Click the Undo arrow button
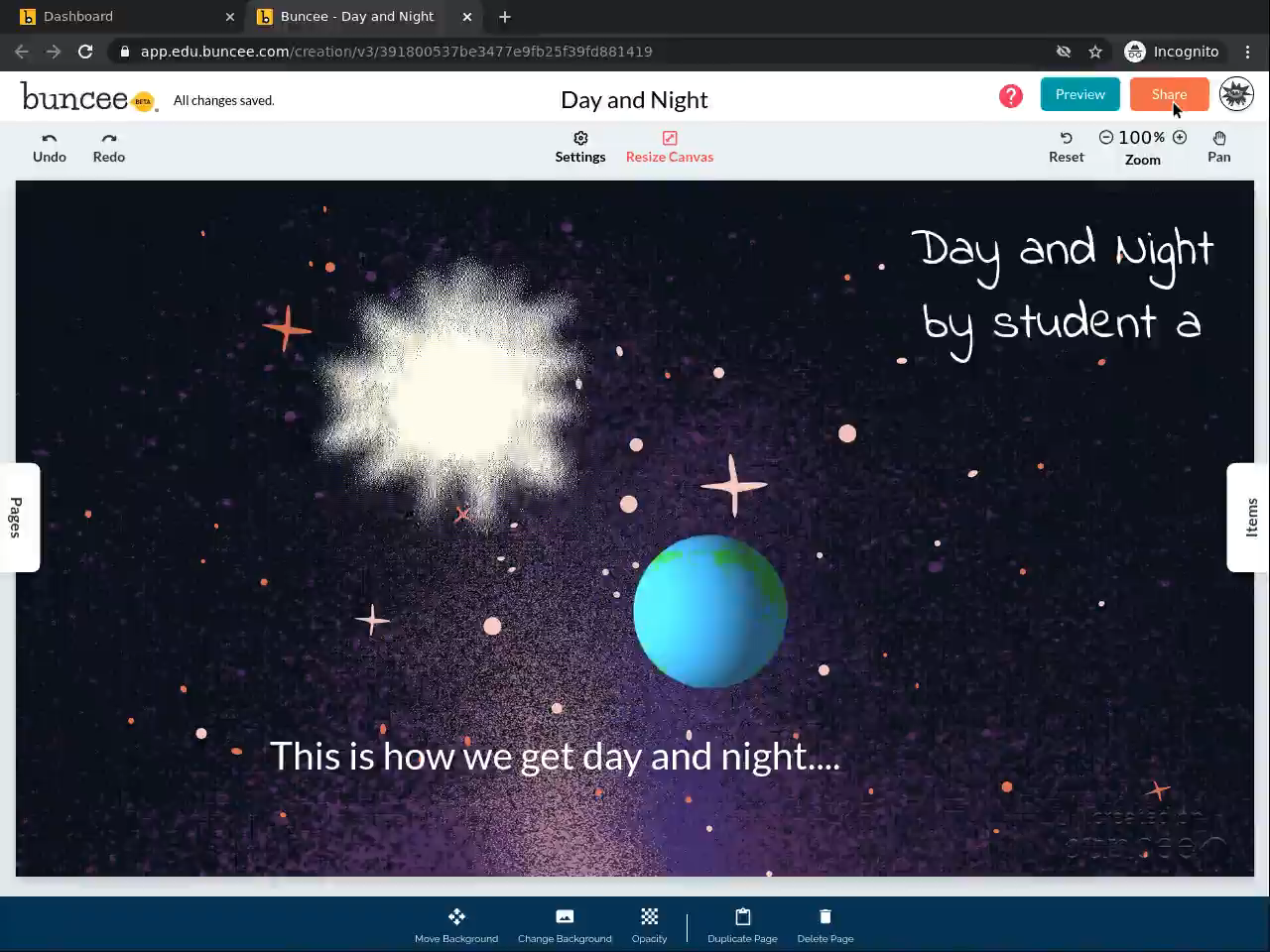The width and height of the screenshot is (1270, 952). click(x=50, y=148)
